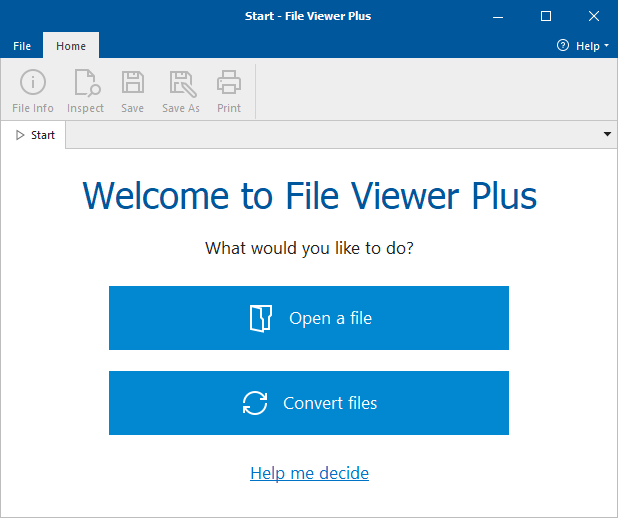
Task: Click the Open a file button
Action: [309, 318]
